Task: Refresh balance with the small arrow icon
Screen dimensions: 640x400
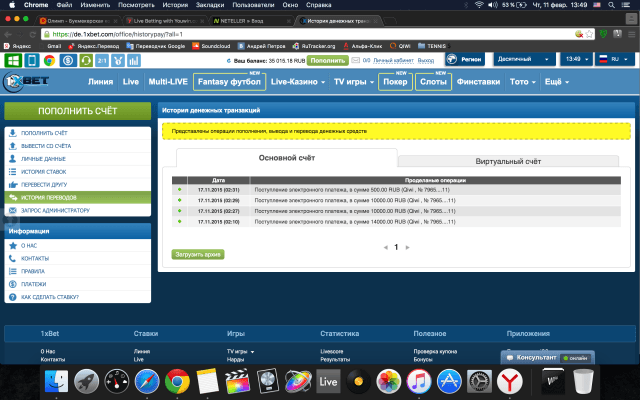Action: coord(229,61)
